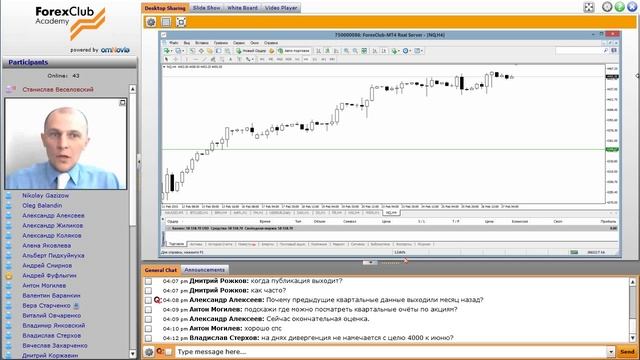The height and width of the screenshot is (360, 640).
Task: Open MT4 Strategy Tester toolbar icon
Action: 227,51
